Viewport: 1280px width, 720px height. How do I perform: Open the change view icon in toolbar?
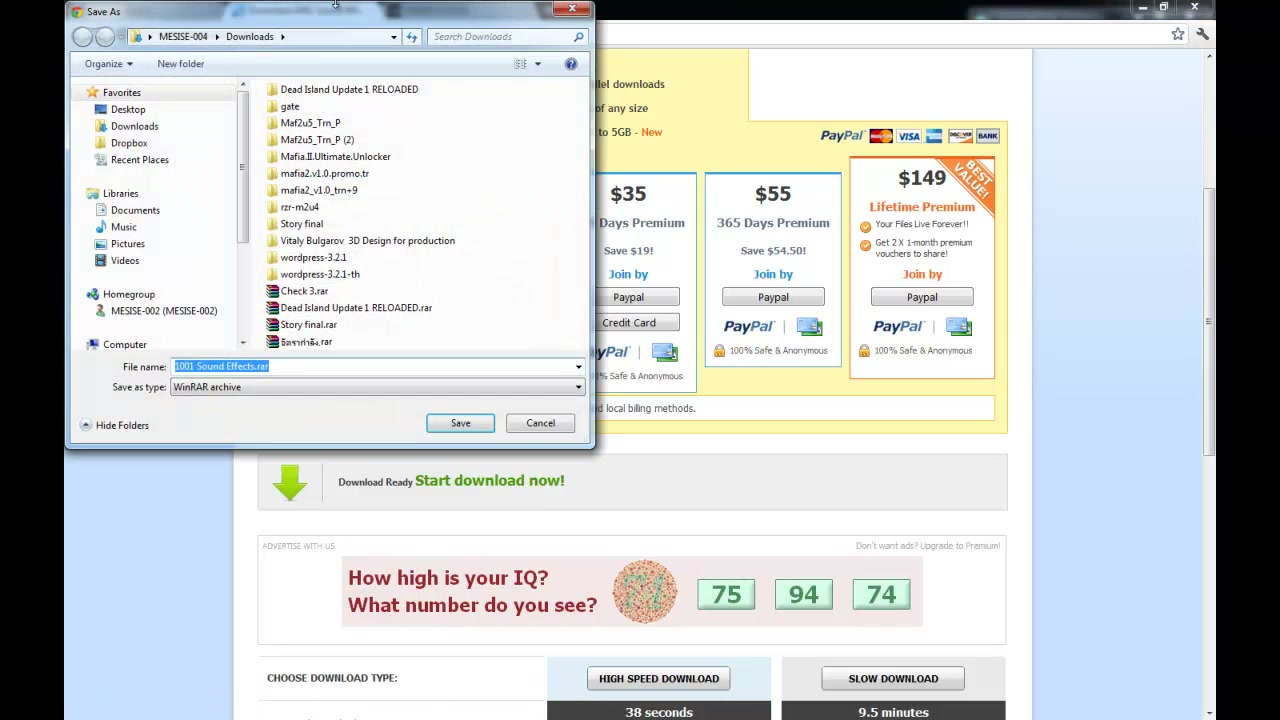520,64
